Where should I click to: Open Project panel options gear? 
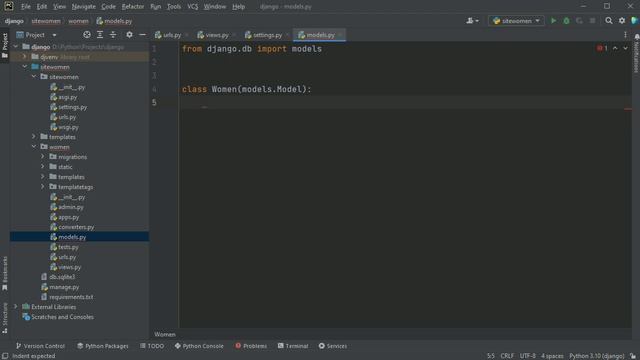[x=129, y=35]
